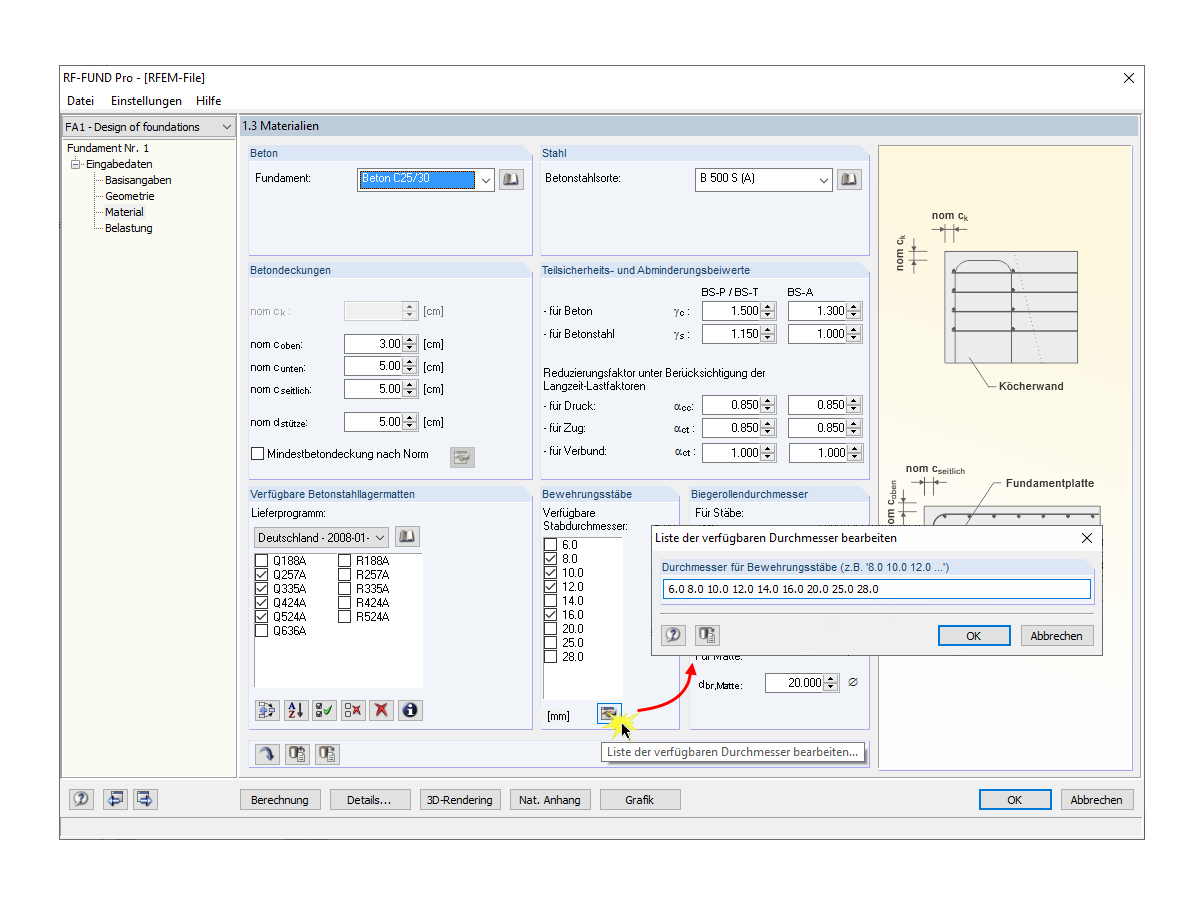Enable the 14.0 bar diameter
Viewport: 1200px width, 900px height.
(550, 601)
